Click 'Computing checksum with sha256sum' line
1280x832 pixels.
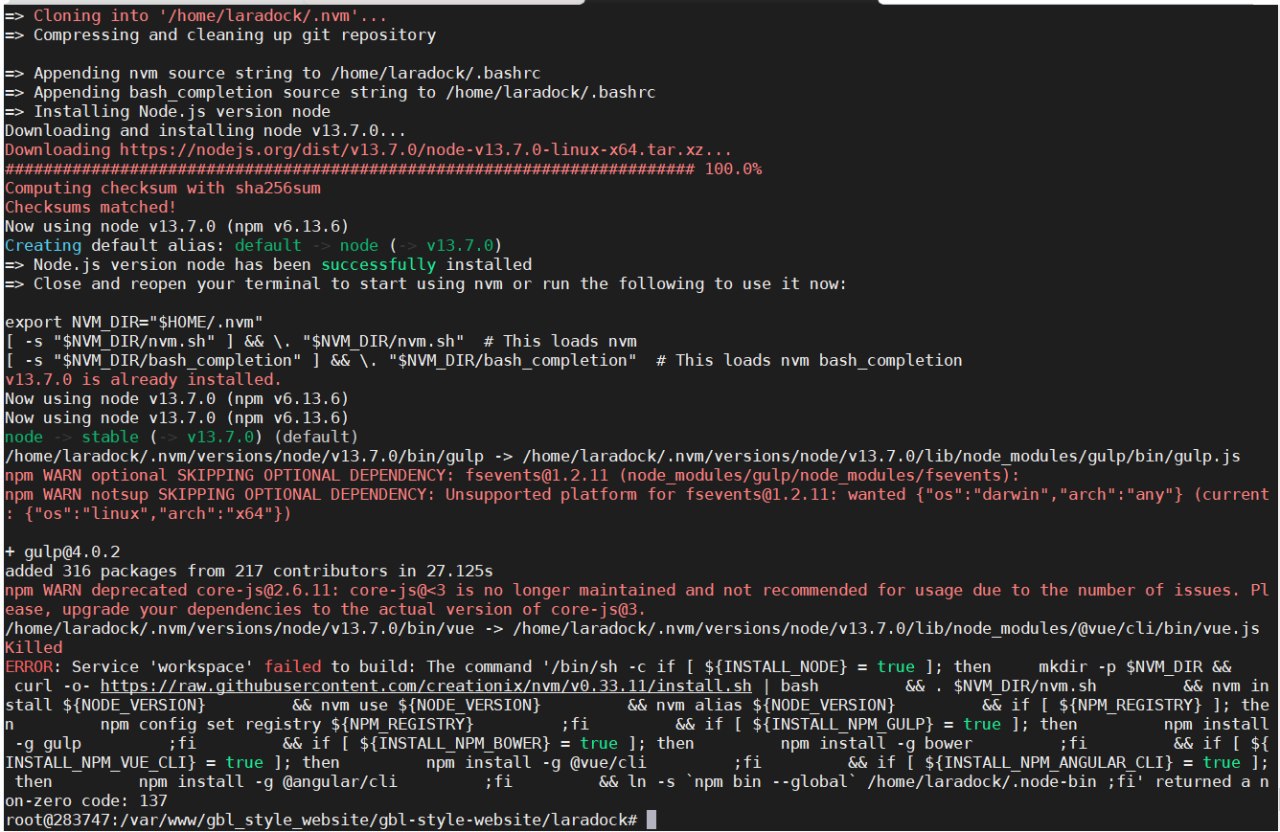163,188
